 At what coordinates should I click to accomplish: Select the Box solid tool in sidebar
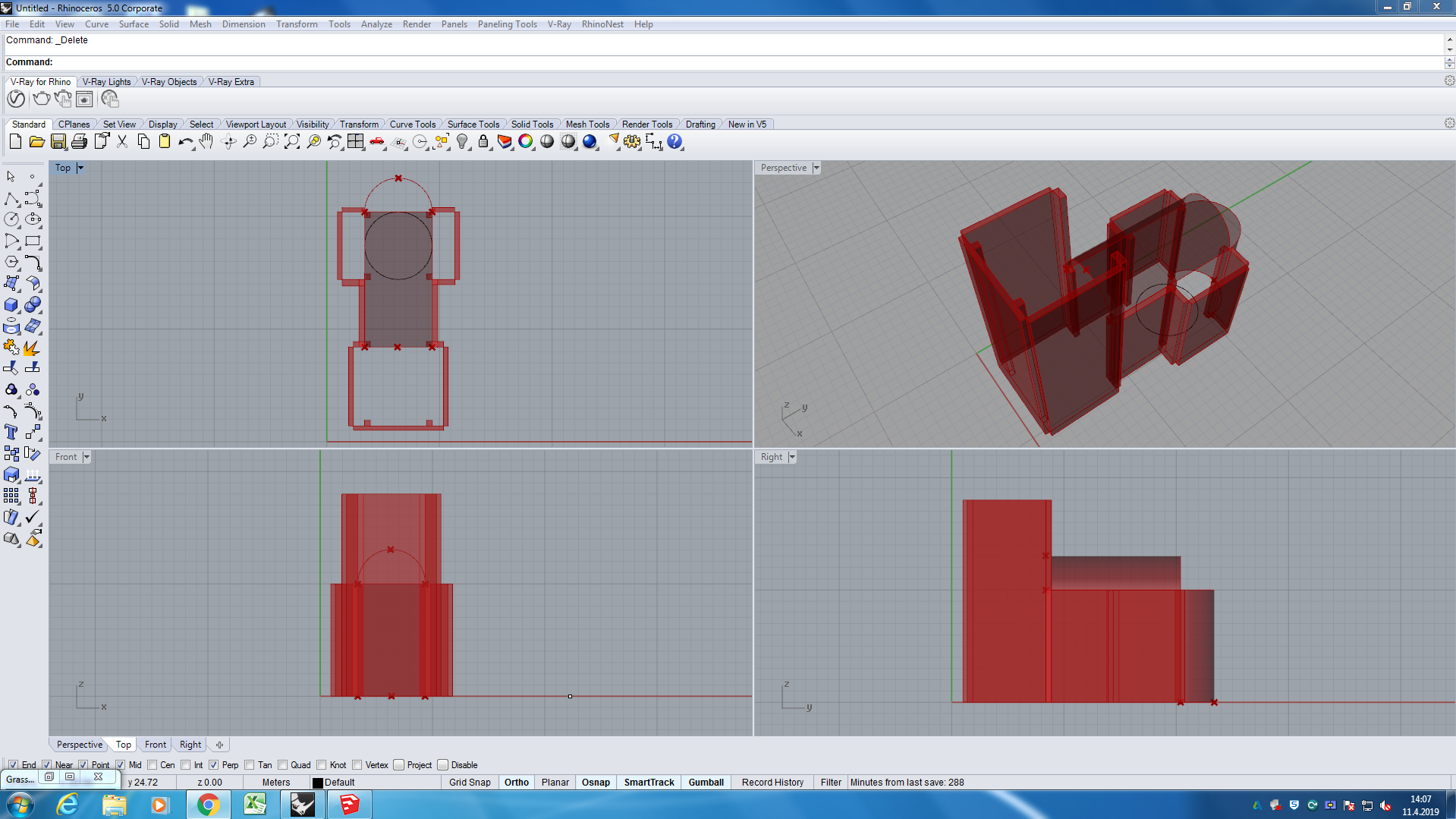(x=11, y=305)
